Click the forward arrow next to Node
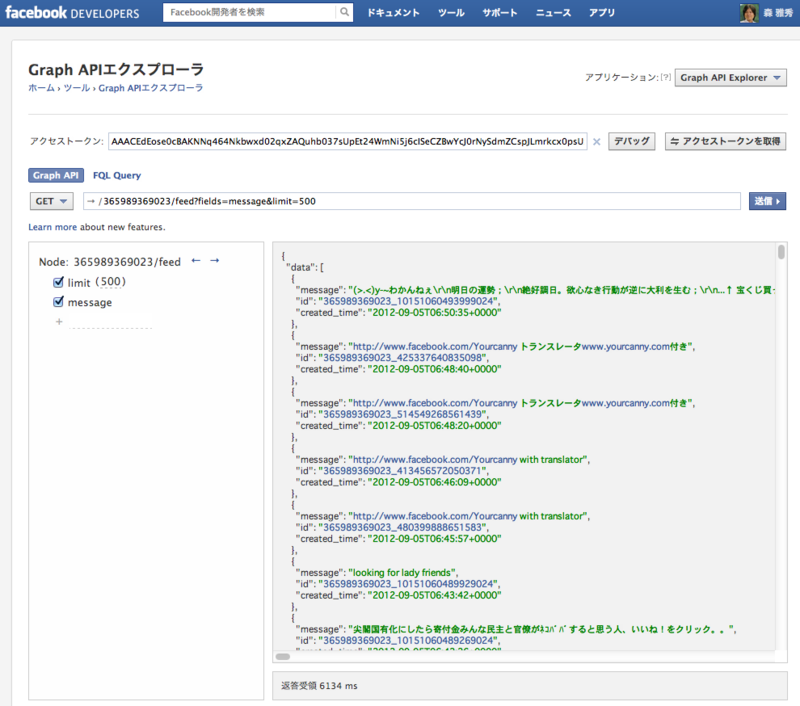 coord(214,261)
